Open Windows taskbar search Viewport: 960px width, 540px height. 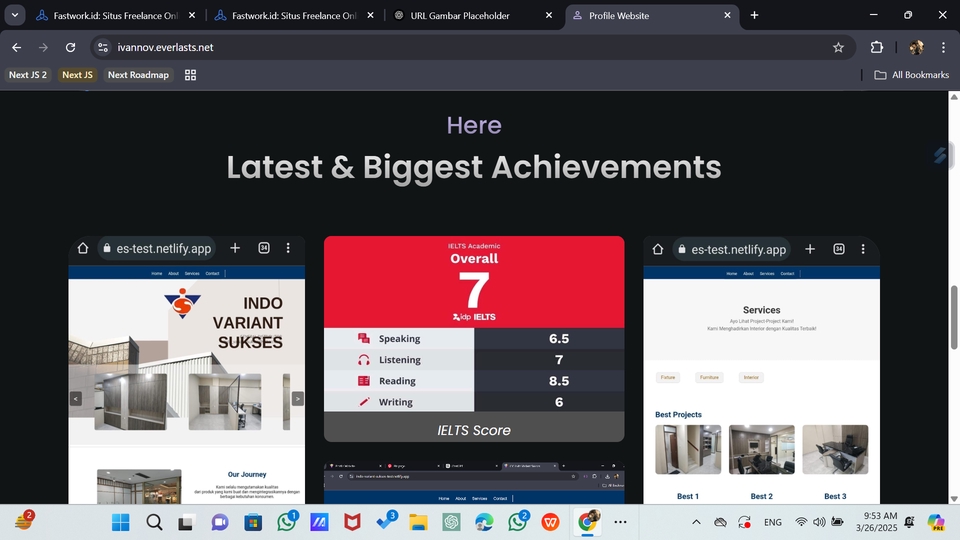pyautogui.click(x=154, y=522)
